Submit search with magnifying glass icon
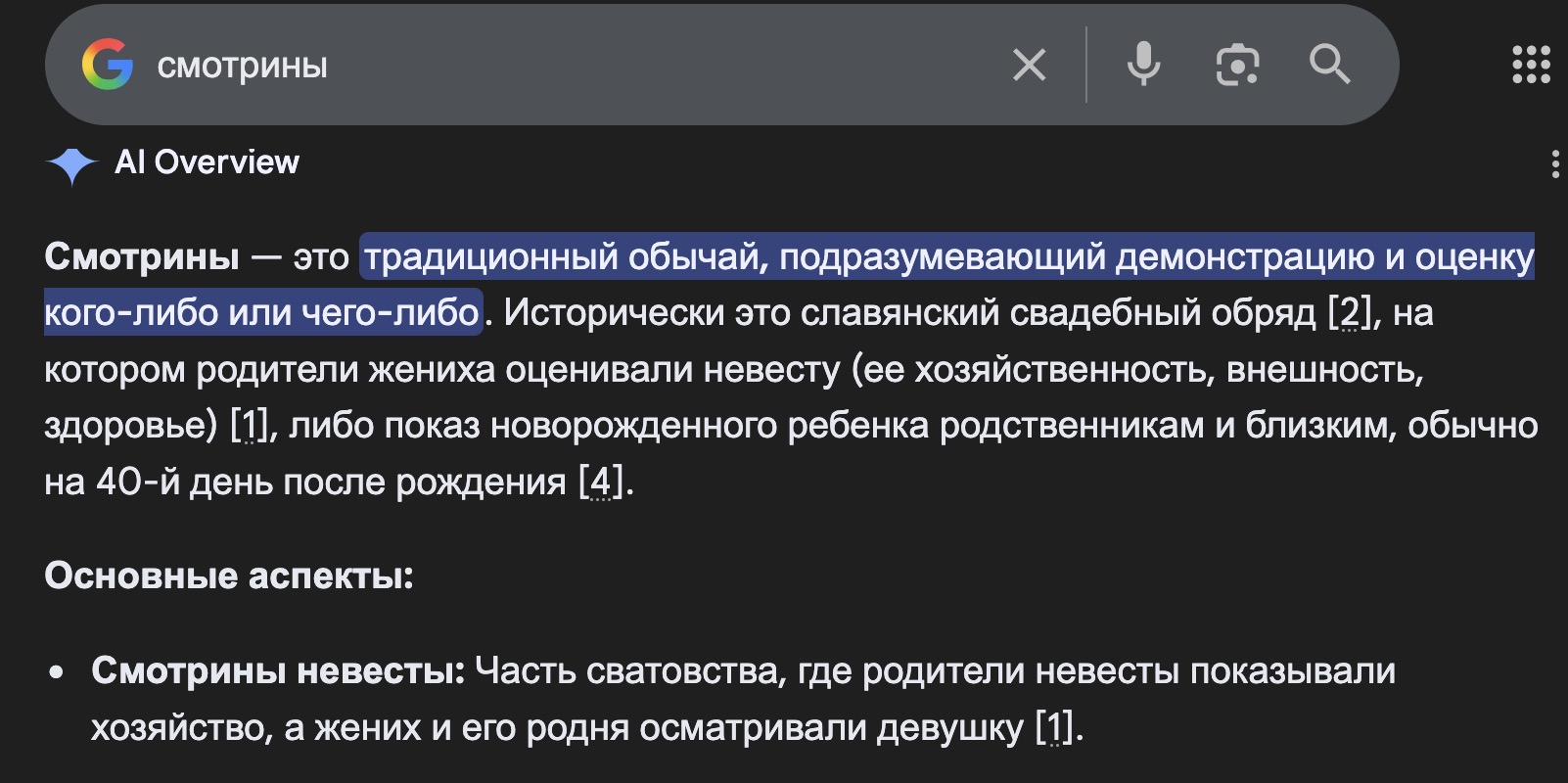The height and width of the screenshot is (783, 1568). point(1329,66)
